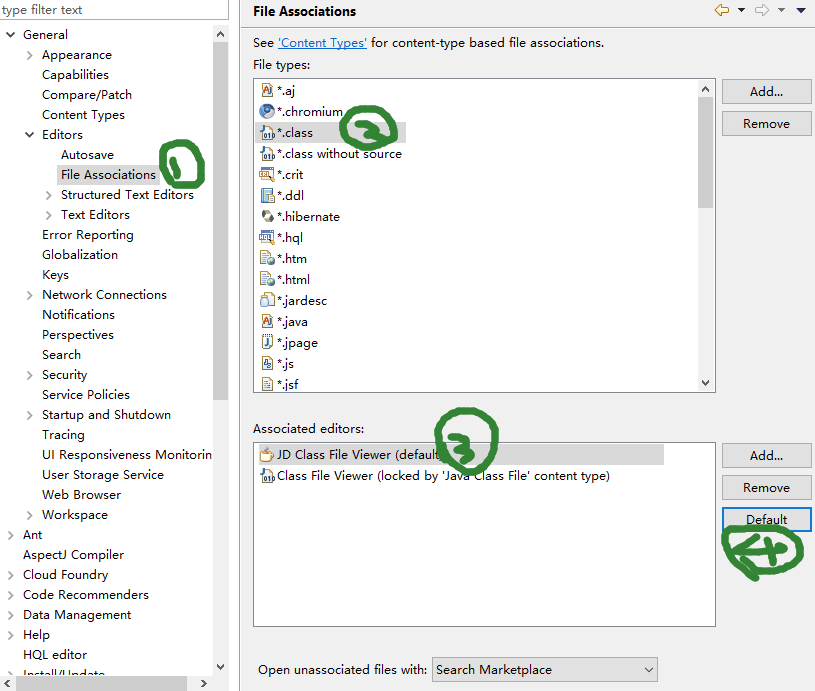
Task: Select the *.jardesc file type icon
Action: click(267, 301)
